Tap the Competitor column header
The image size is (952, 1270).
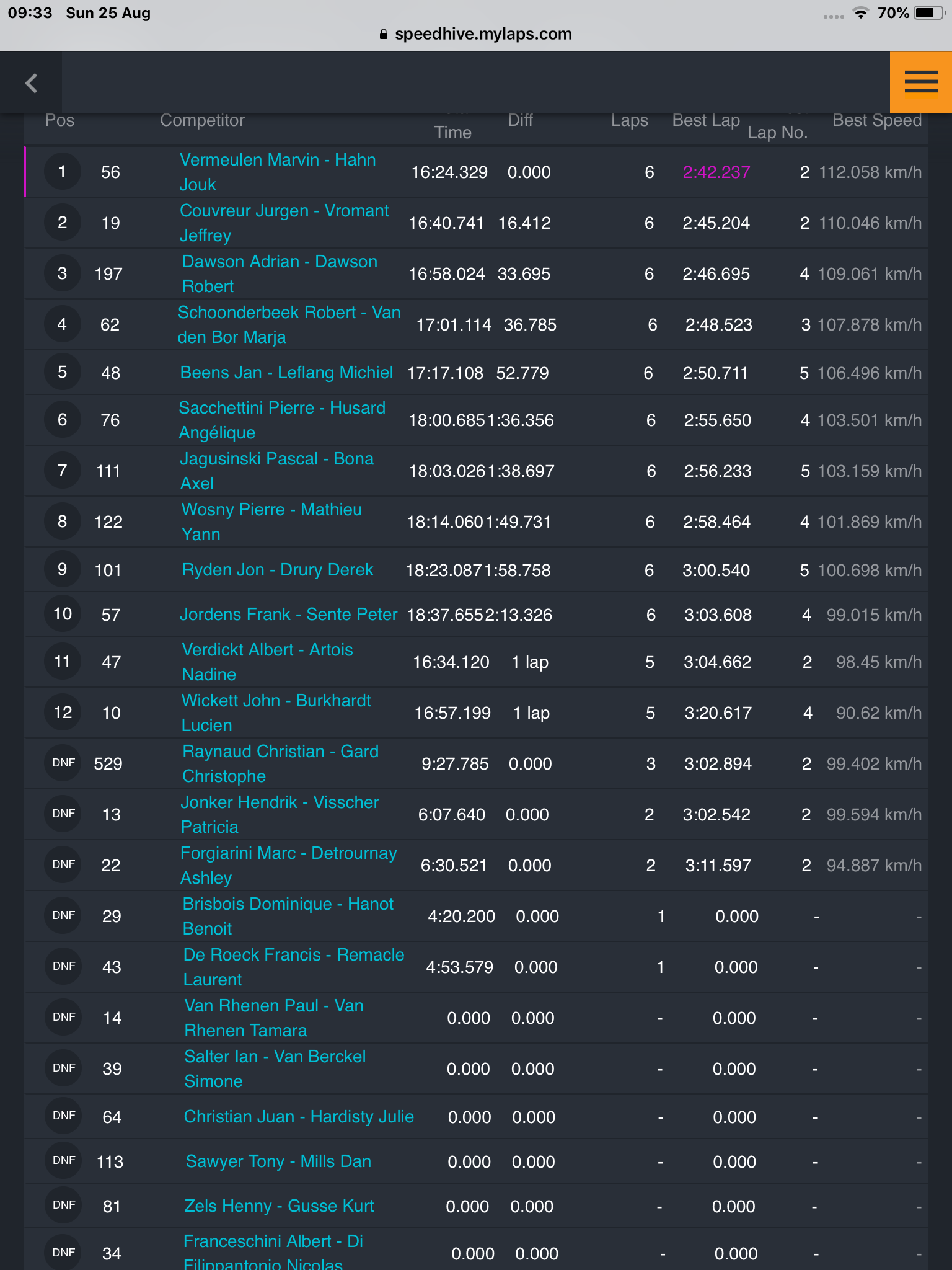coord(202,120)
